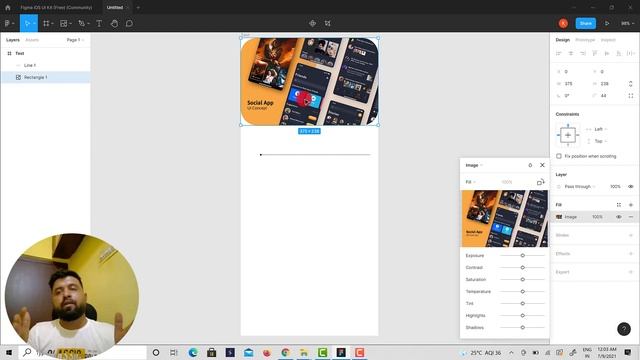The height and width of the screenshot is (360, 640).
Task: Open the Windows Start menu
Action: tap(9, 352)
